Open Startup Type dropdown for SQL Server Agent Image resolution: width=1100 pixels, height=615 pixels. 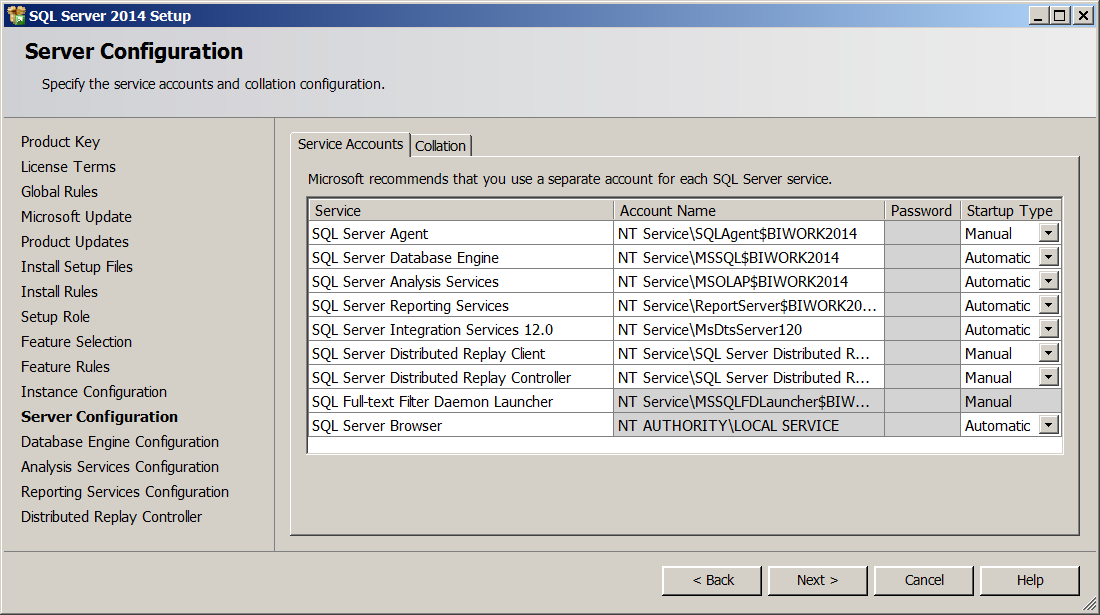1048,234
